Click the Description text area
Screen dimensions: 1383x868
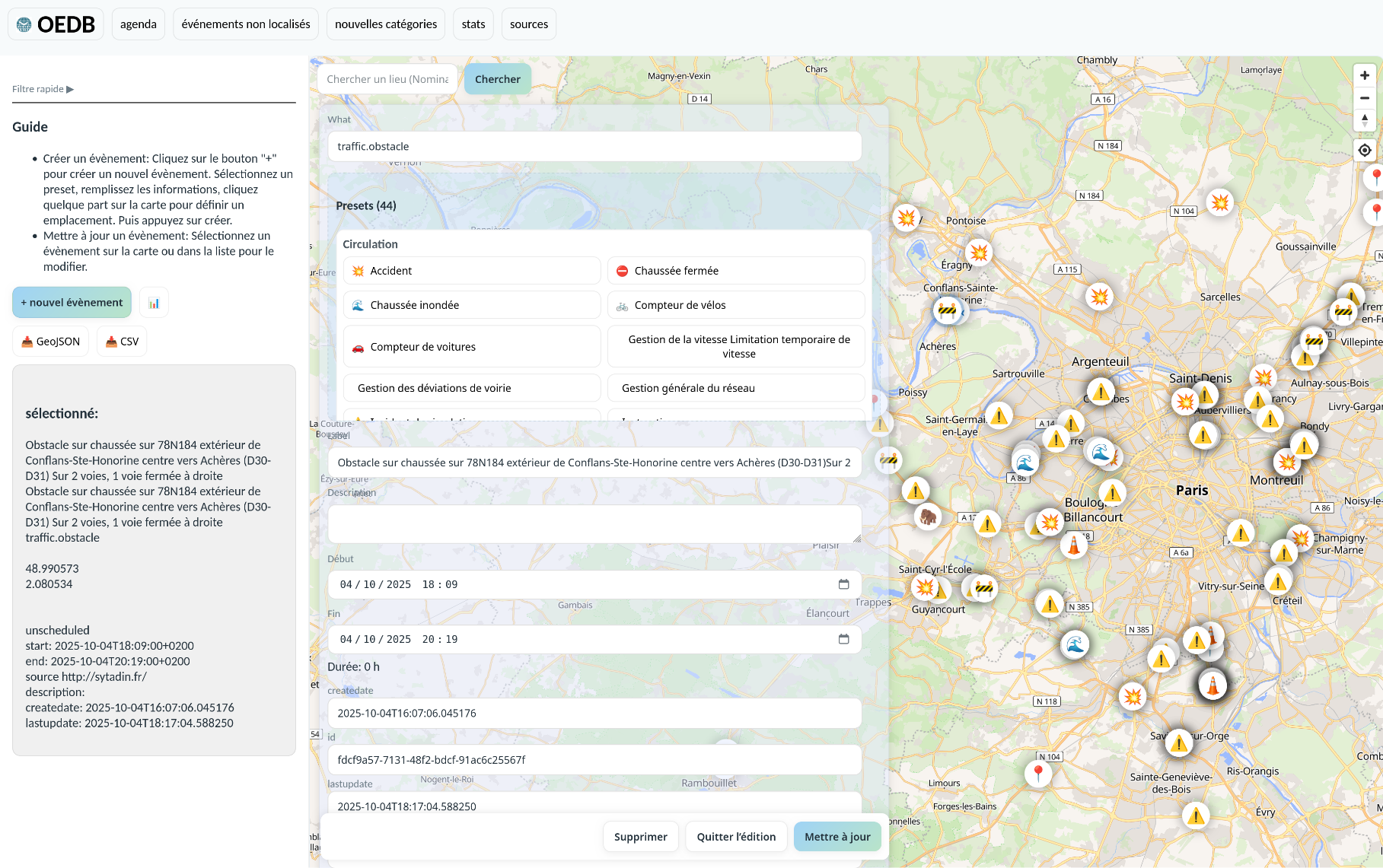click(594, 524)
